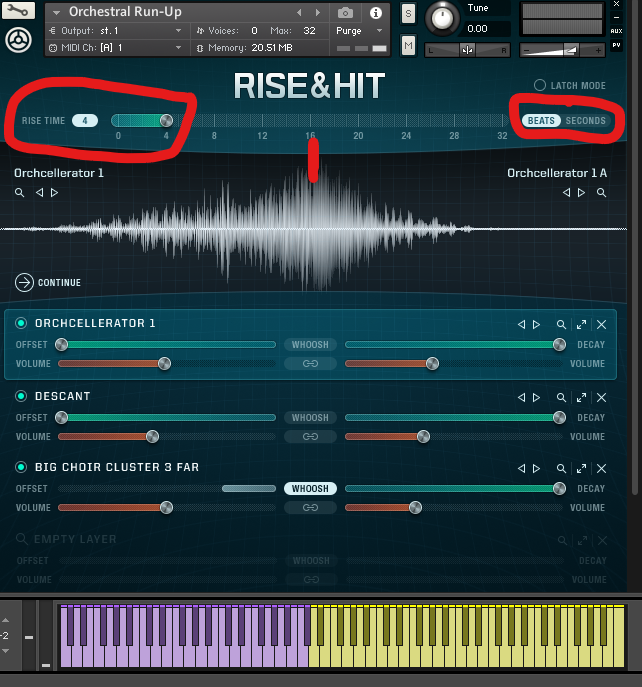This screenshot has height=687, width=642.
Task: Mute the instrument with M button
Action: (408, 45)
